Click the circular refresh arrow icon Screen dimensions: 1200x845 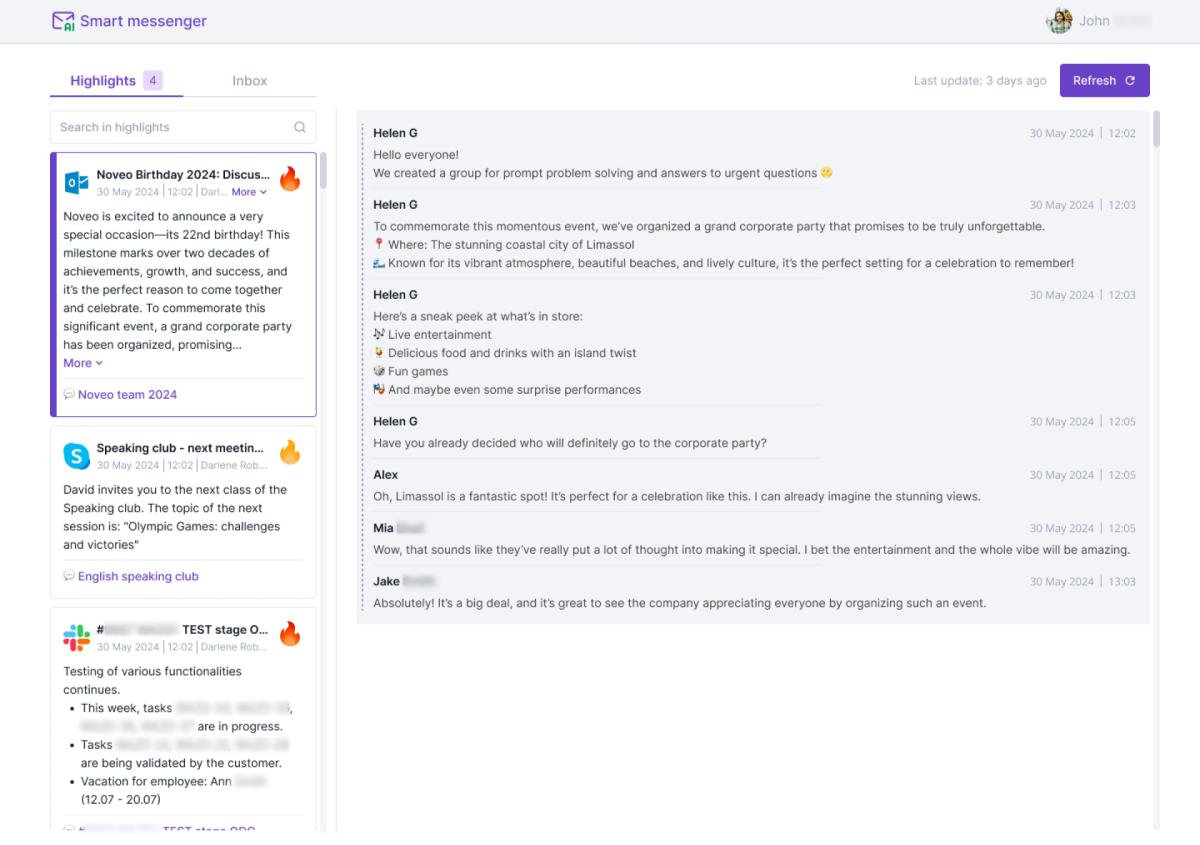[x=1129, y=80]
